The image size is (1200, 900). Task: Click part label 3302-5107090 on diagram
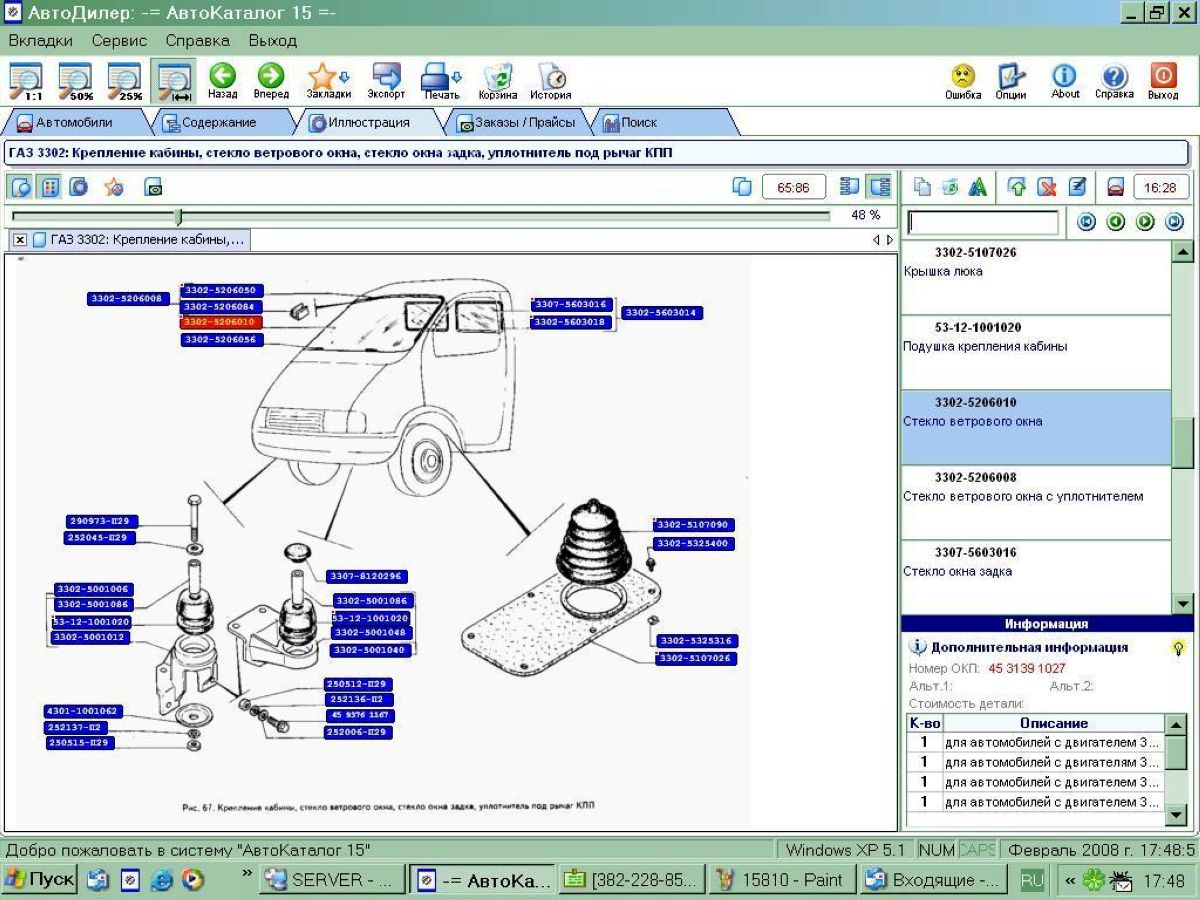pos(693,525)
